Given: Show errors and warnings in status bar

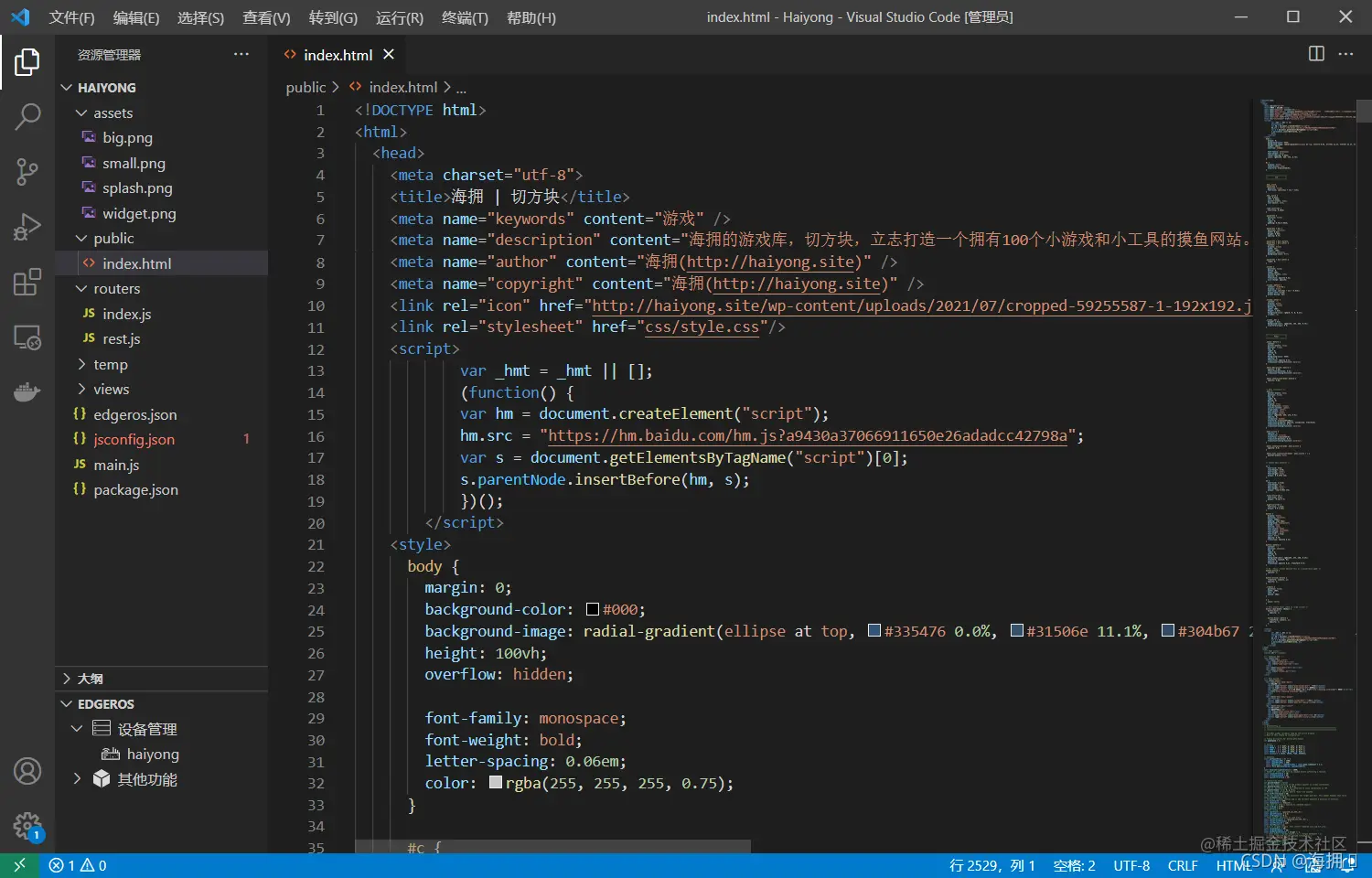Looking at the screenshot, I should pos(78,865).
